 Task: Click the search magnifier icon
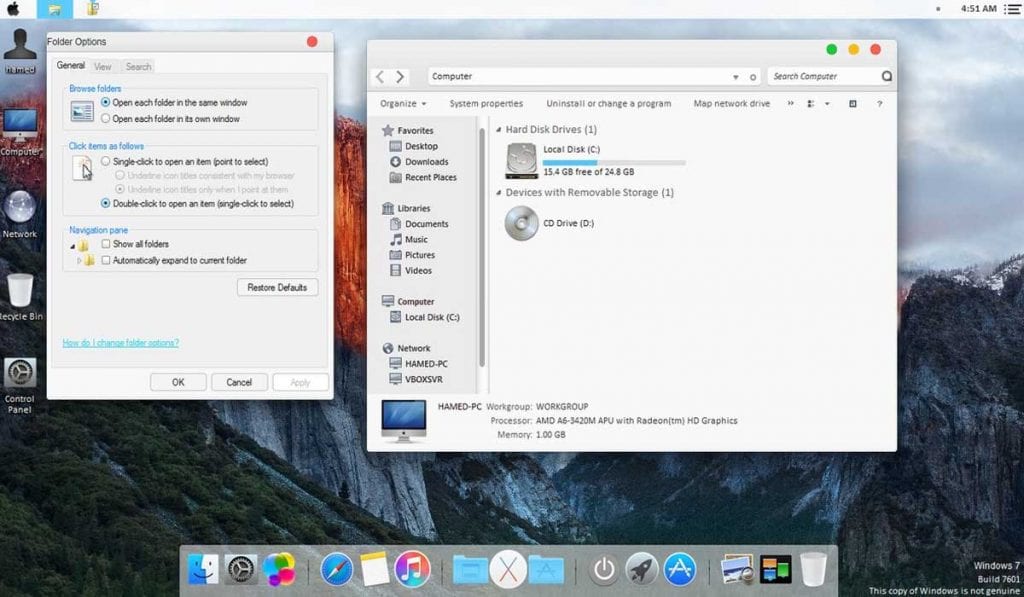click(886, 76)
